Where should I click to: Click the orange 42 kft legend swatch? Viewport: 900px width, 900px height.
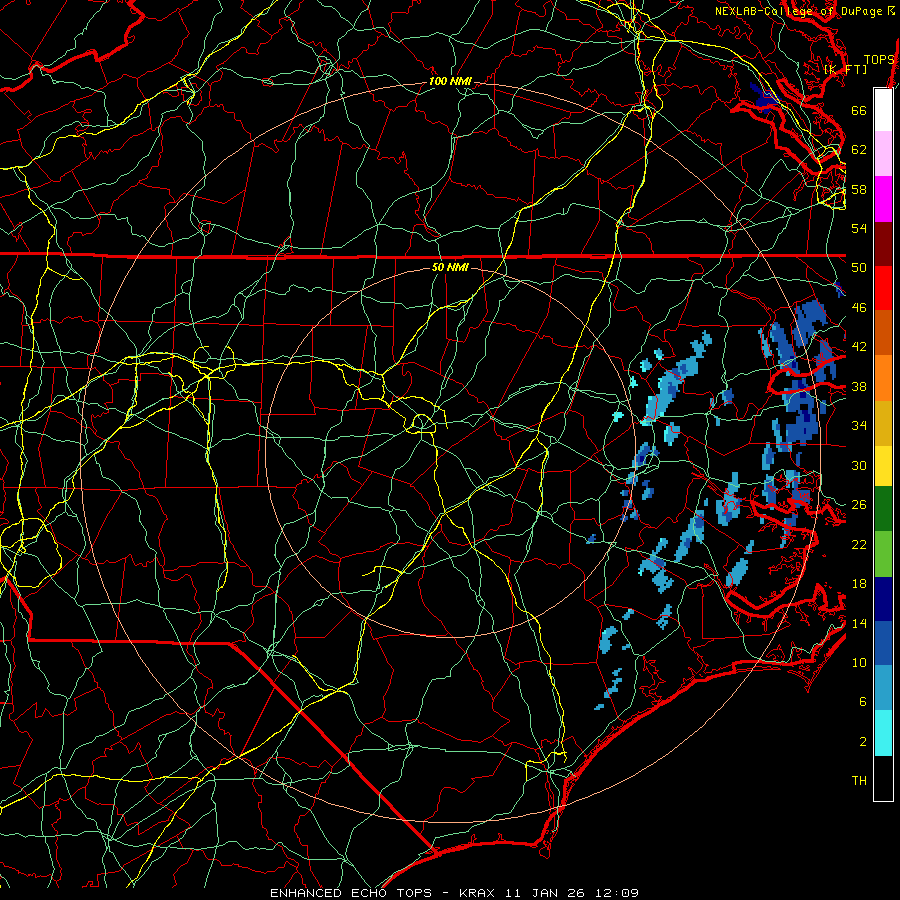click(883, 378)
